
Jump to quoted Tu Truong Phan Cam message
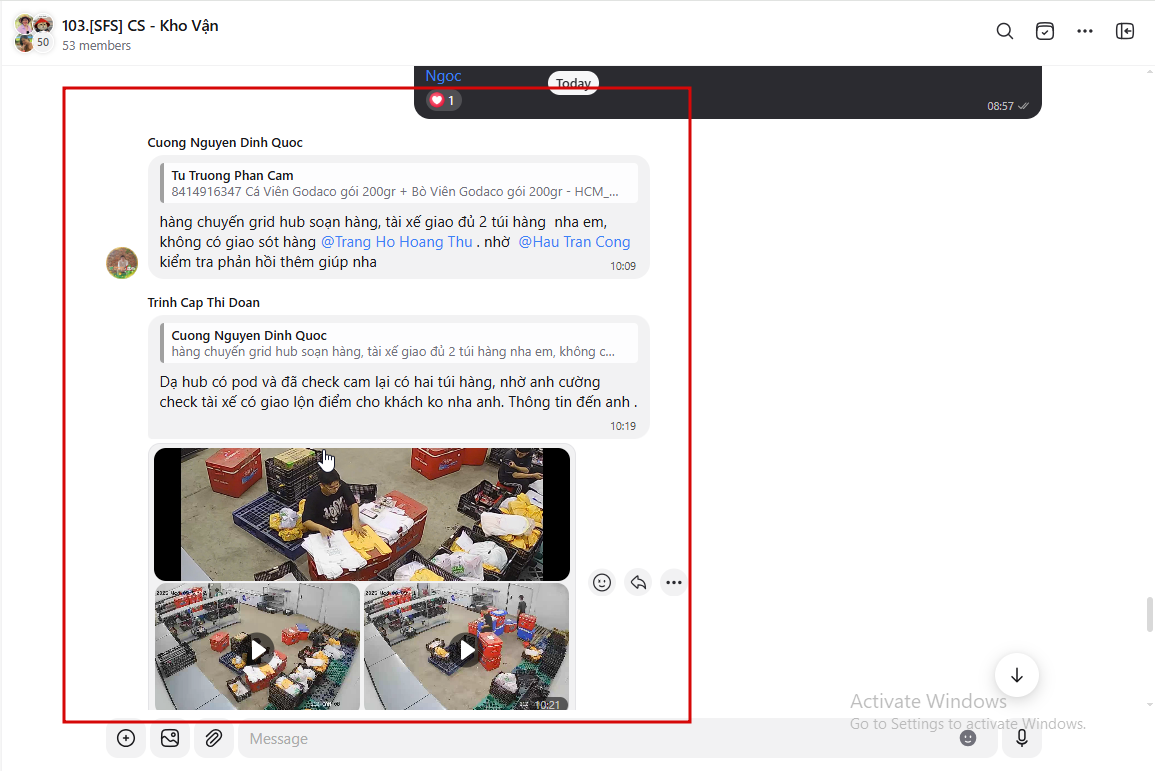[399, 183]
